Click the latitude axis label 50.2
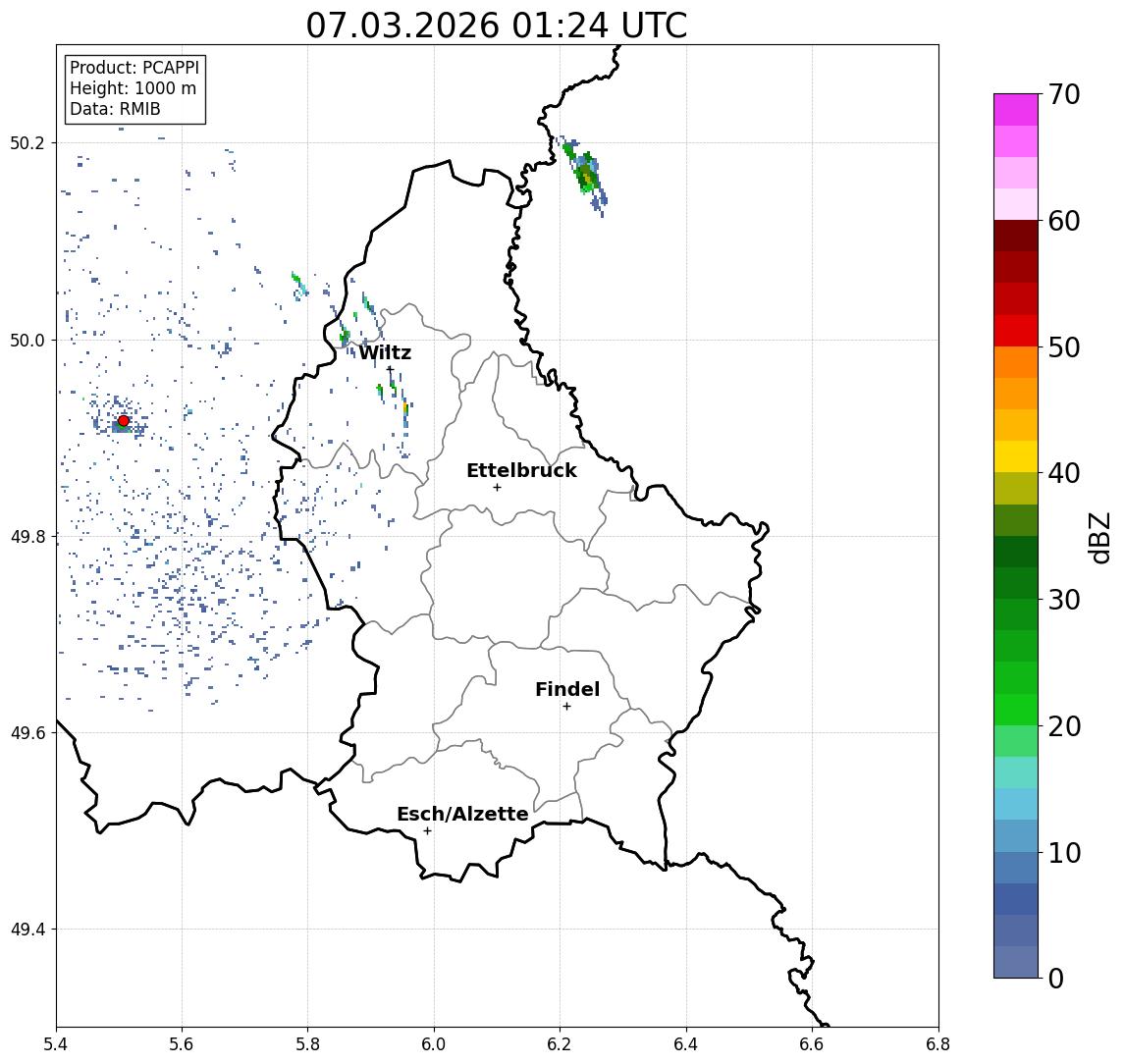 point(27,142)
